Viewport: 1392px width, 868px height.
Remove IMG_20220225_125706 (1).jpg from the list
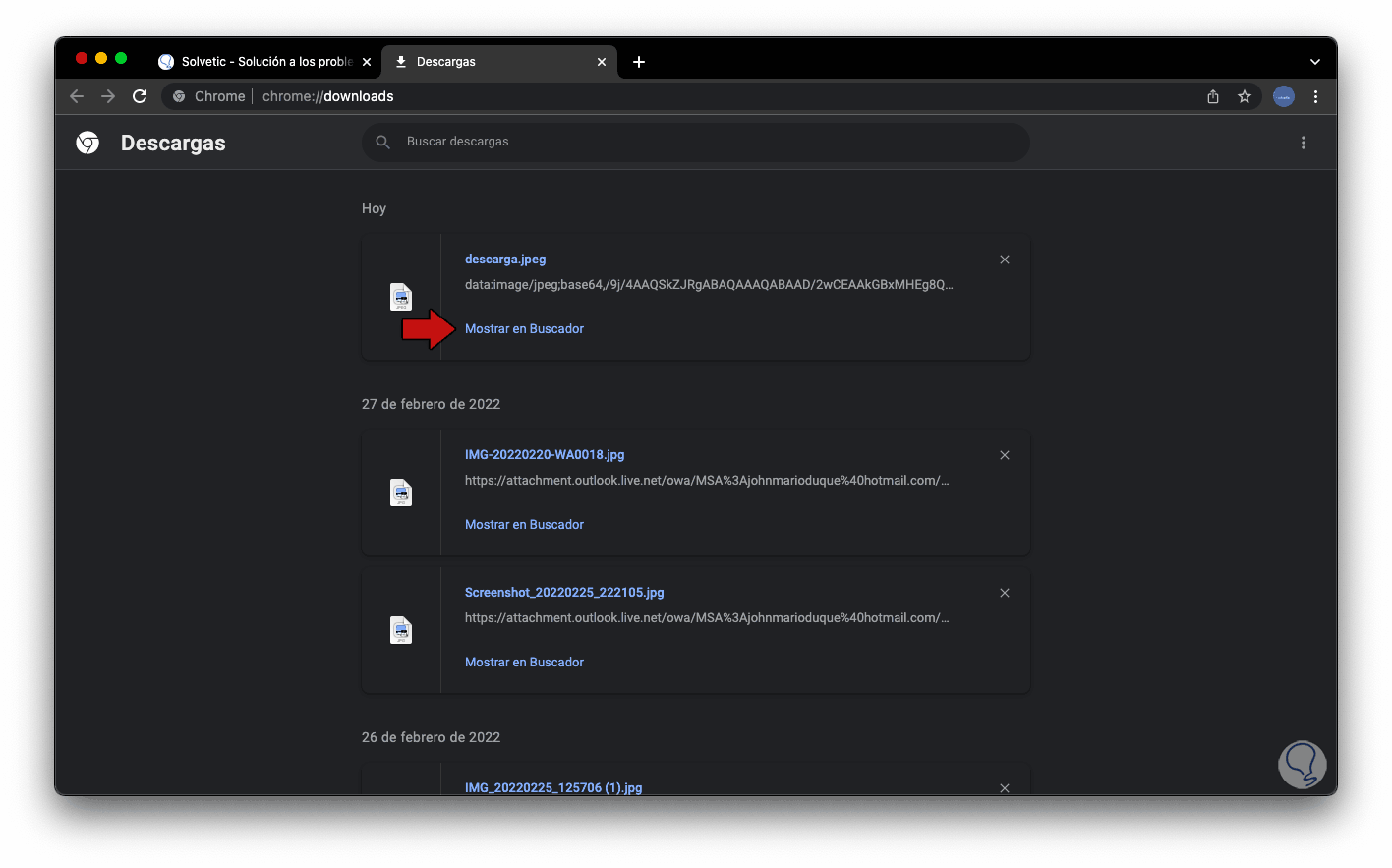pyautogui.click(x=1005, y=788)
